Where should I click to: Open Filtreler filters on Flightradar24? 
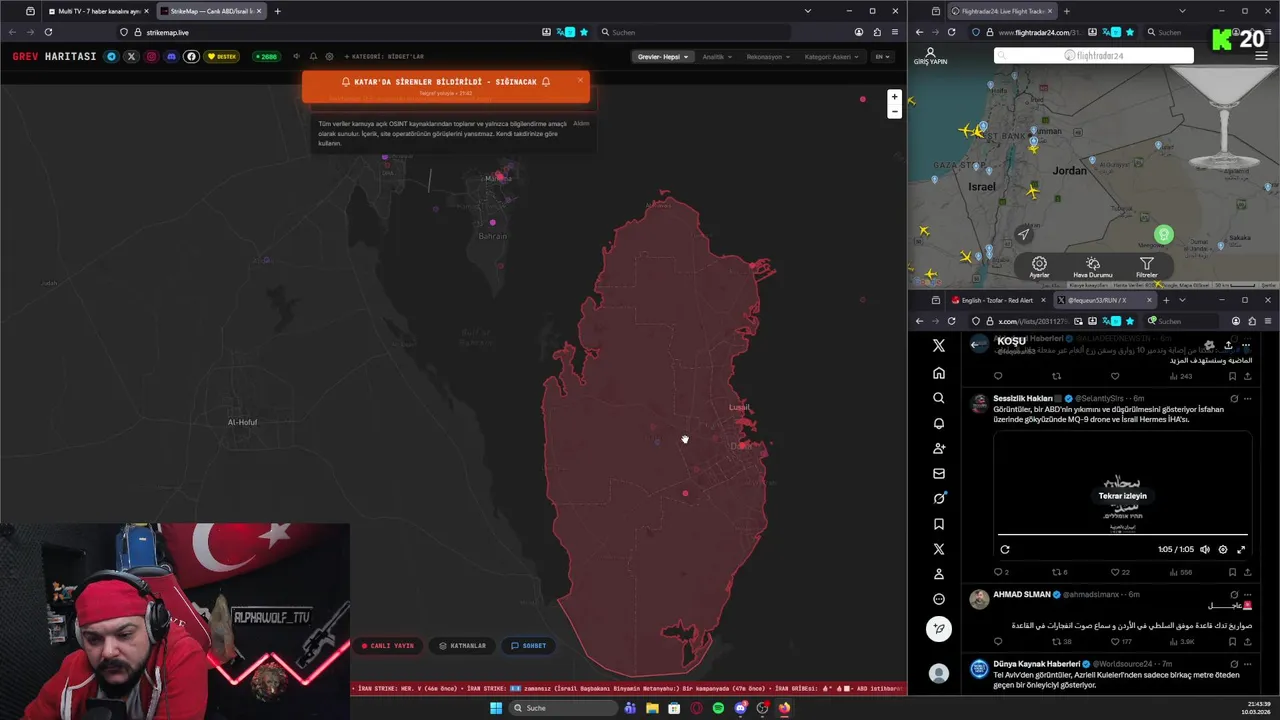point(1147,268)
